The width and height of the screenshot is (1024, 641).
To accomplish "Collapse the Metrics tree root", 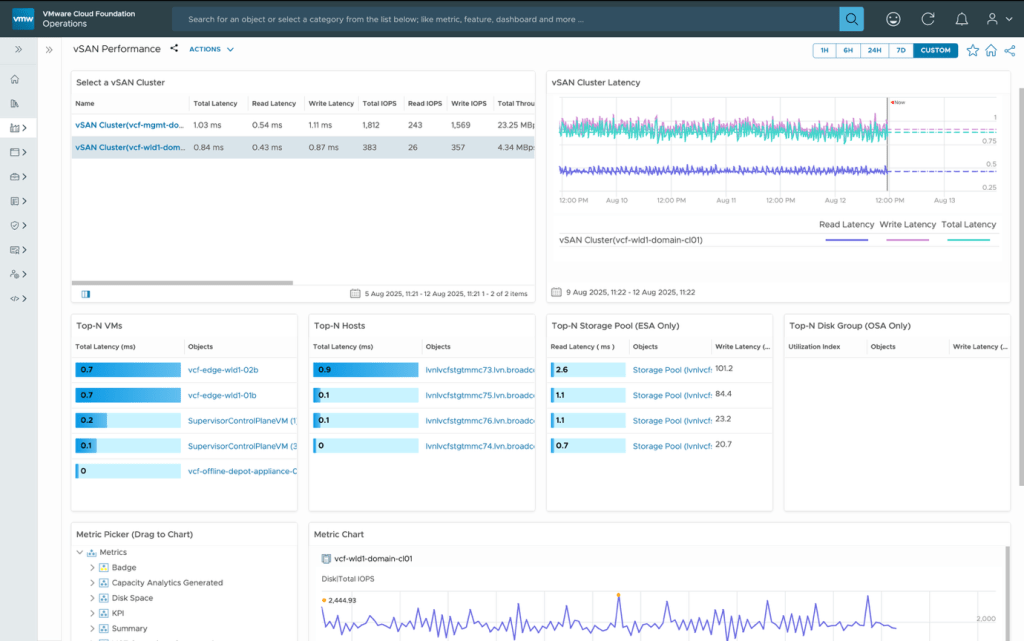I will point(80,552).
